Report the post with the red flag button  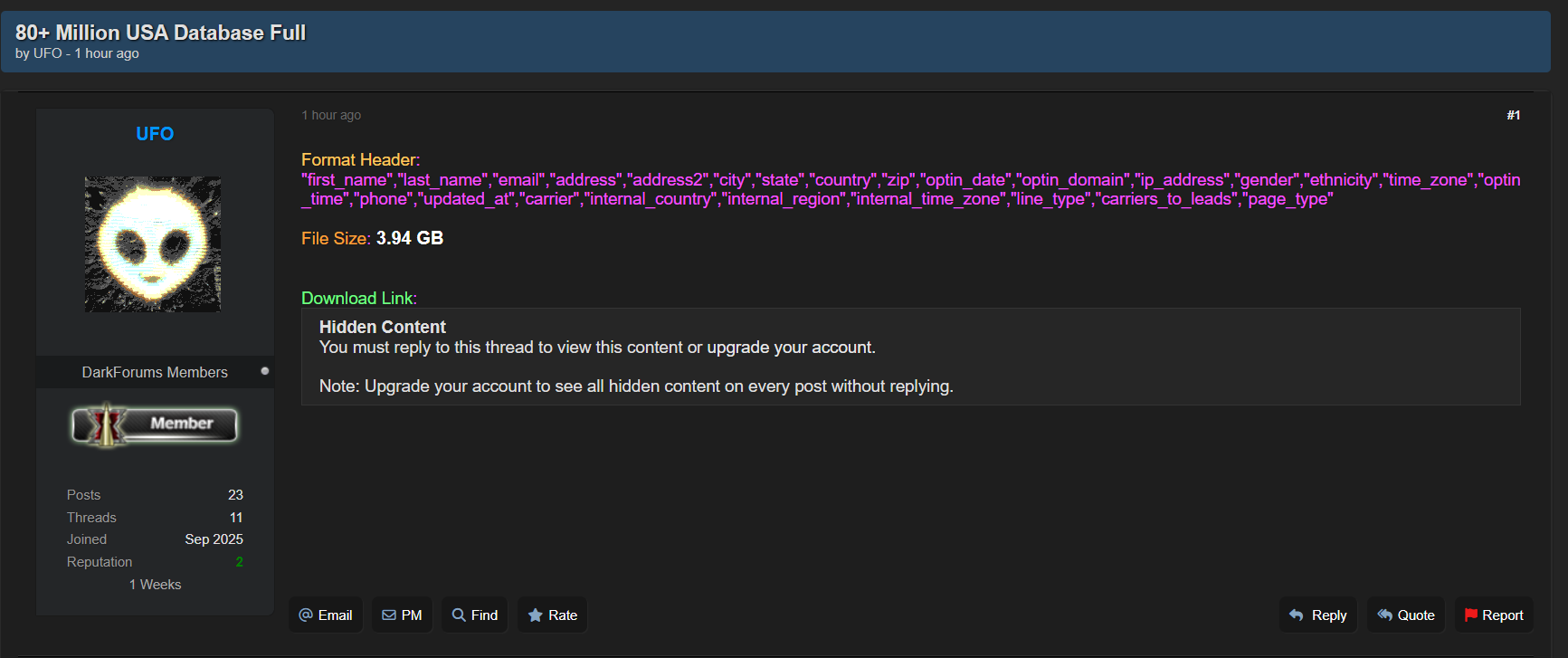pyautogui.click(x=1494, y=615)
